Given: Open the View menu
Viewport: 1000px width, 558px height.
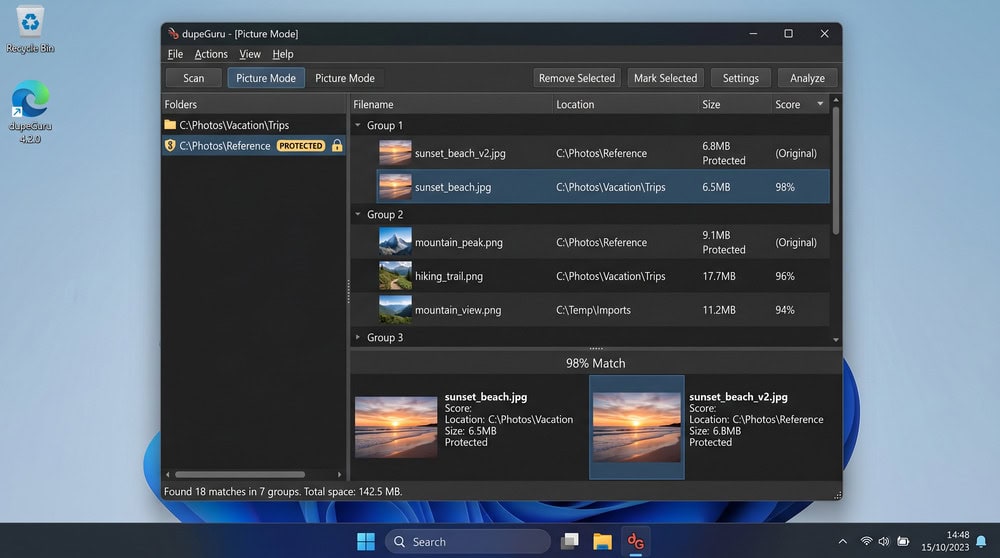Looking at the screenshot, I should (x=250, y=54).
